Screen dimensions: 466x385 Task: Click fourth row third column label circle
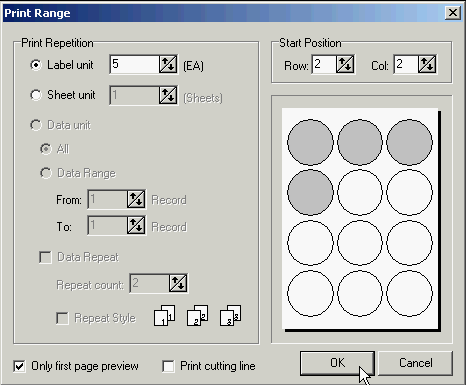(410, 293)
